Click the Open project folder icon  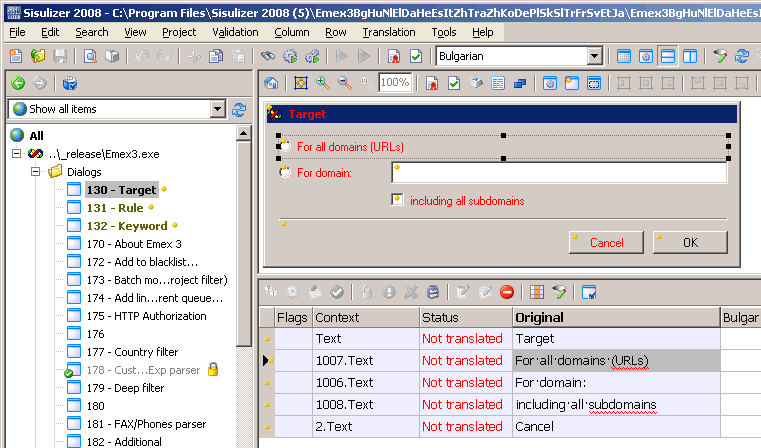38,56
